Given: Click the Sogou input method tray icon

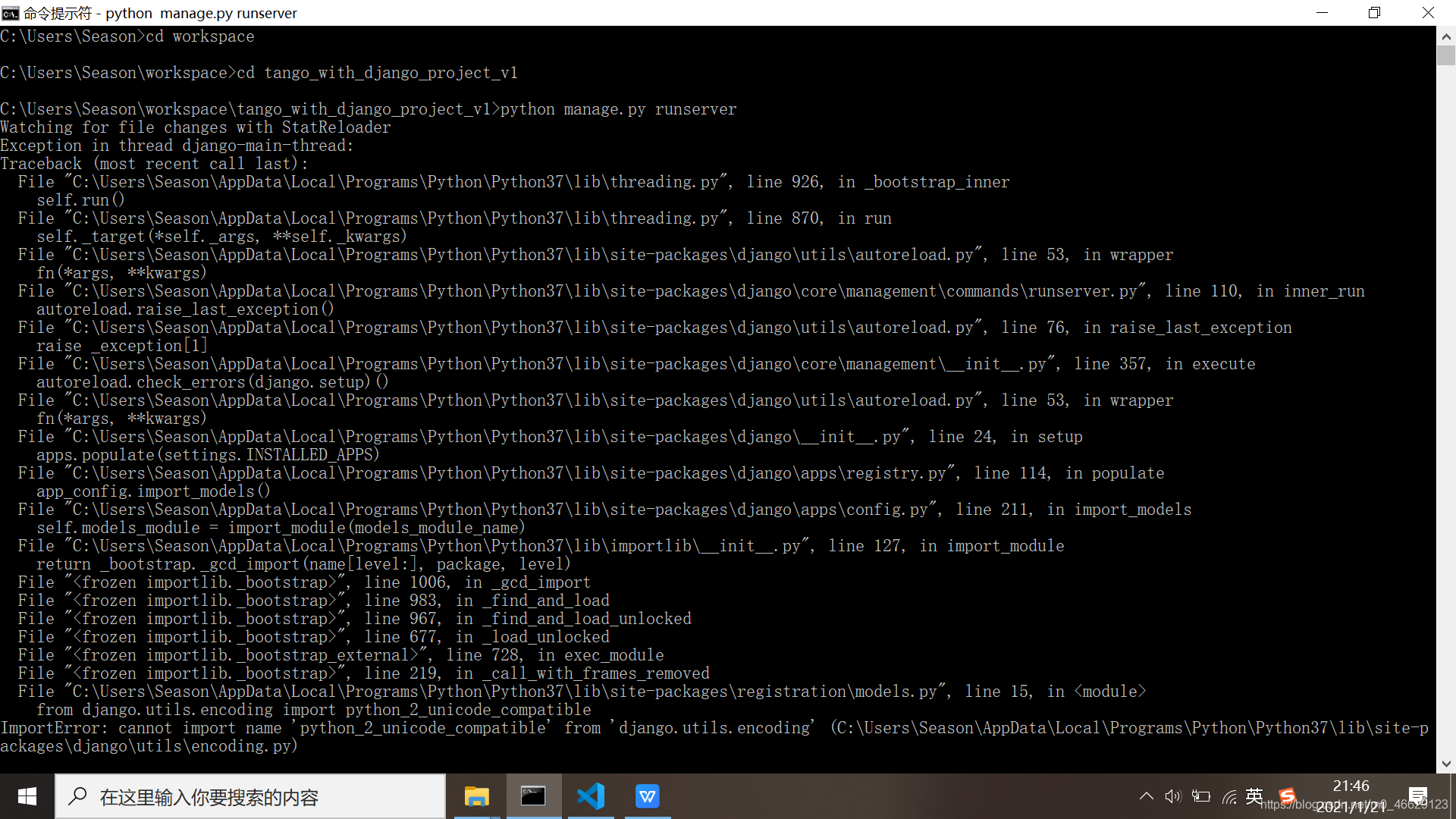Looking at the screenshot, I should (x=1287, y=796).
